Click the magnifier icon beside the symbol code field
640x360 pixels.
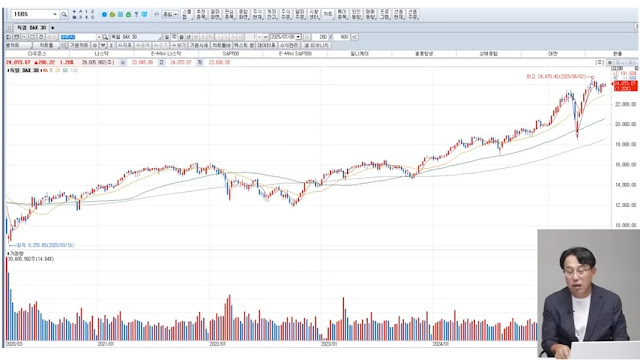(x=105, y=37)
